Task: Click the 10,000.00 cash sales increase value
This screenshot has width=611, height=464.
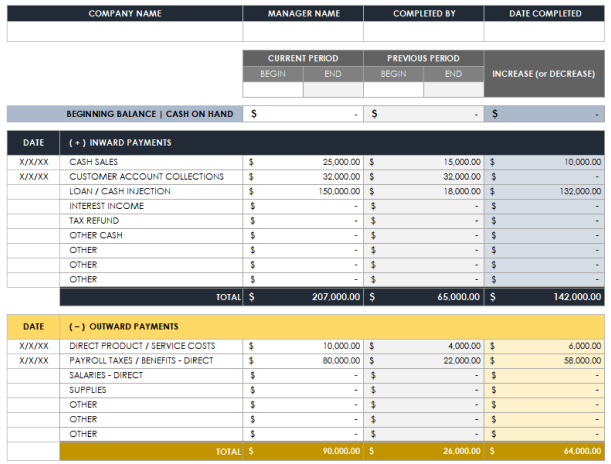Action: click(x=583, y=162)
